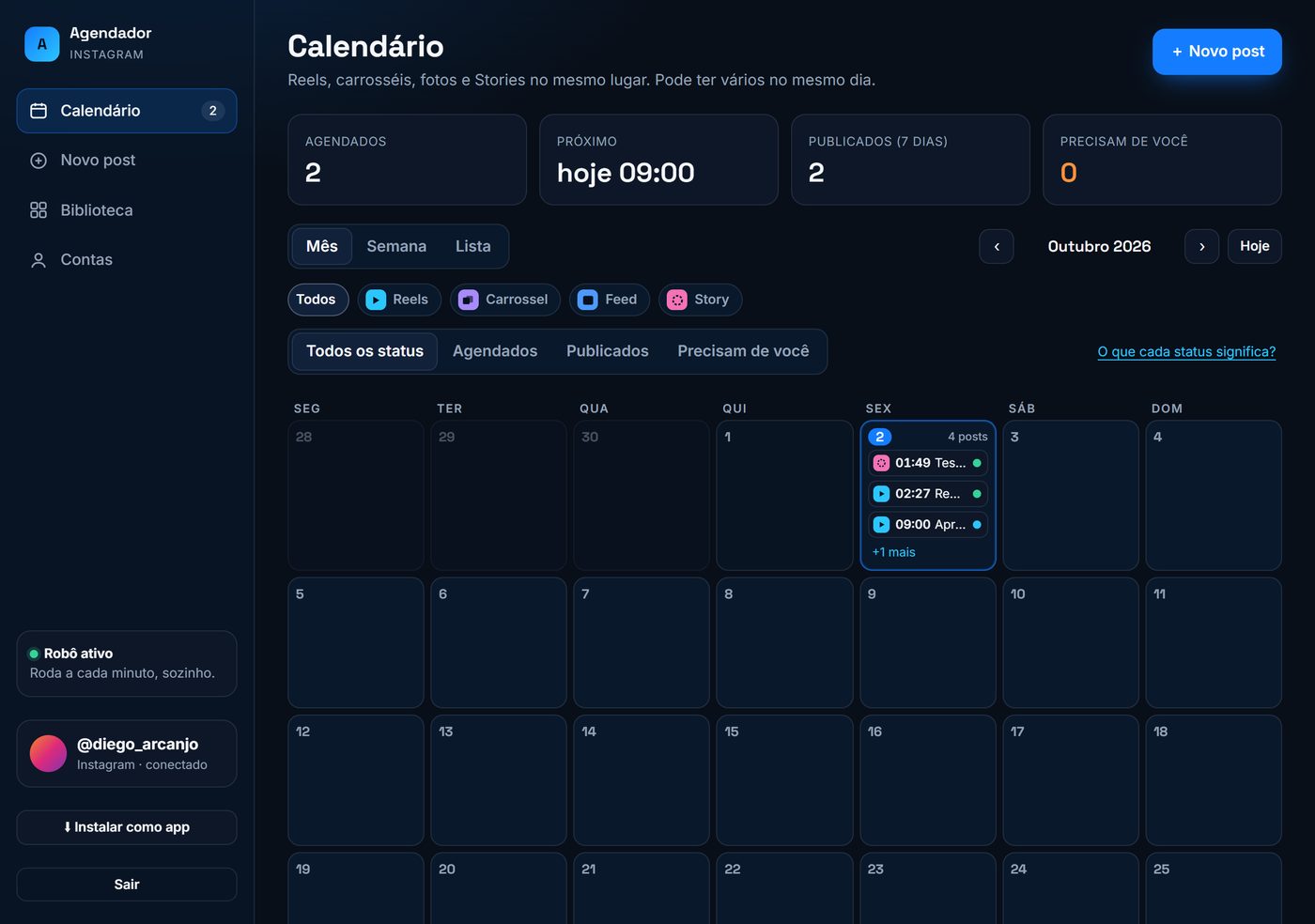Expand '+1 mais' on October 2
The image size is (1315, 924).
[x=893, y=552]
